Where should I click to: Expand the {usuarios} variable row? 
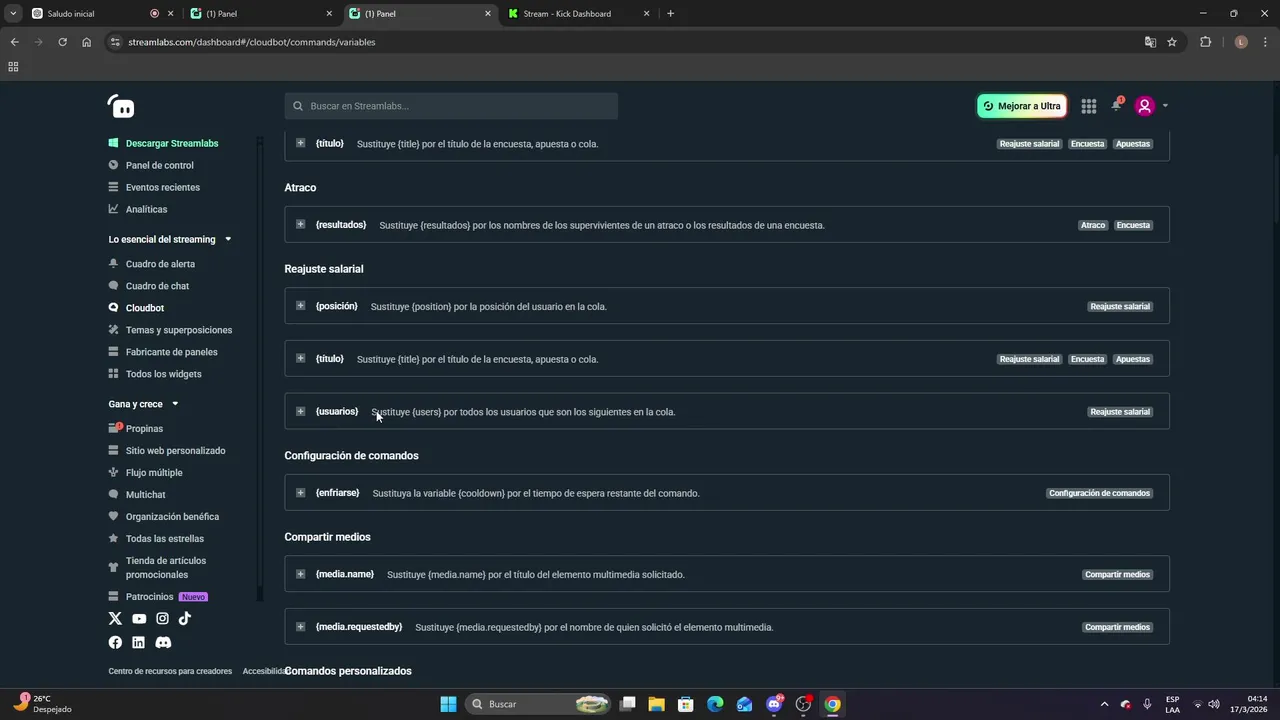pyautogui.click(x=300, y=411)
